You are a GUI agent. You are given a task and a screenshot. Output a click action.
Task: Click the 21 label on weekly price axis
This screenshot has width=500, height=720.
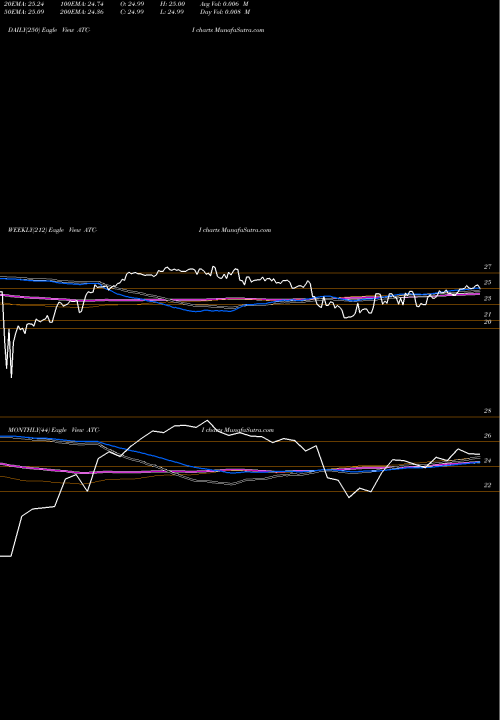coord(488,315)
